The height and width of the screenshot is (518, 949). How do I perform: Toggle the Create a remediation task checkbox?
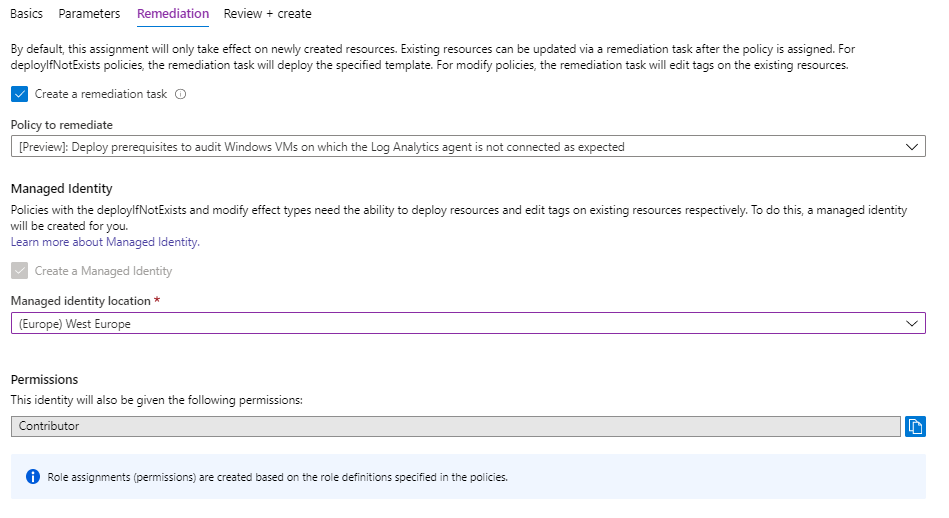(19, 94)
